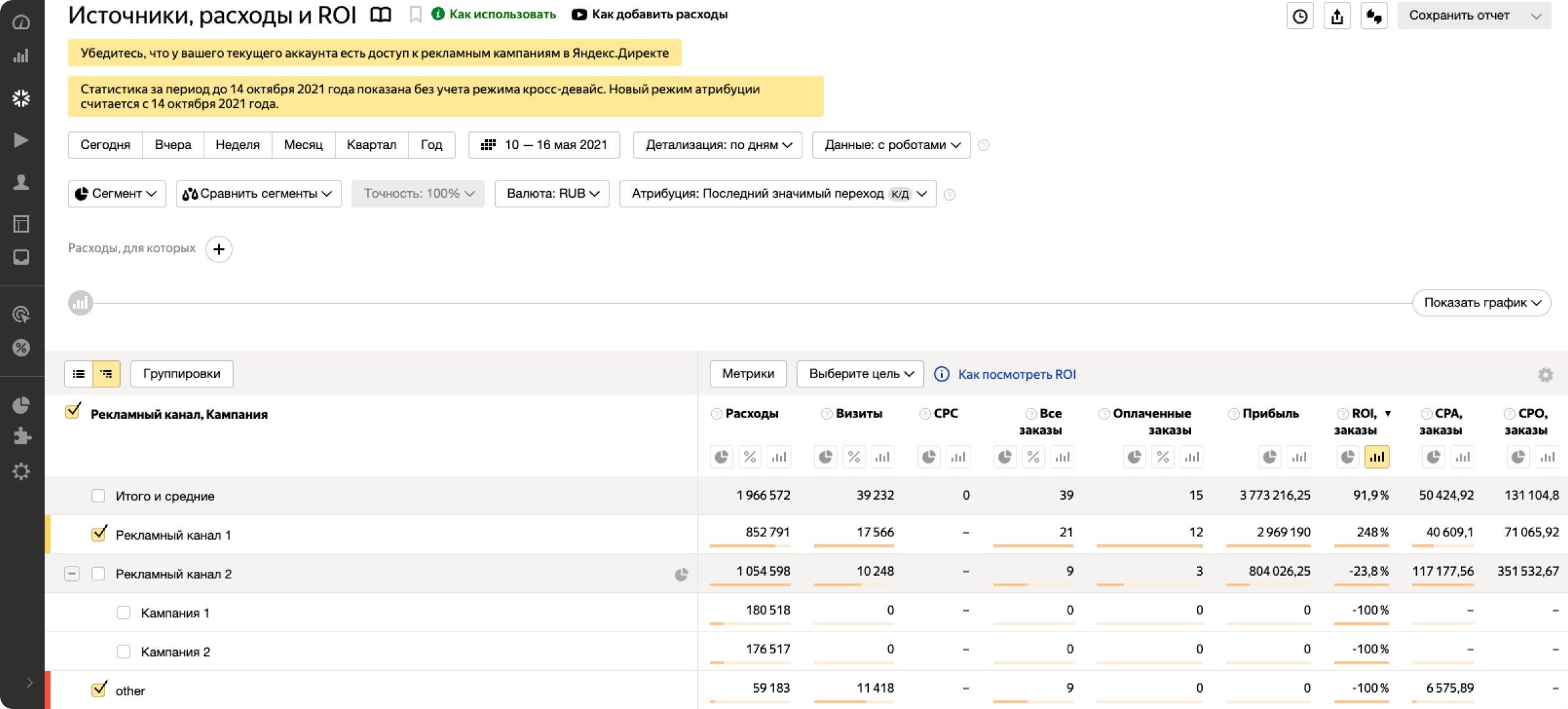Open the report history clock icon
The width and height of the screenshot is (1568, 709).
click(1299, 16)
